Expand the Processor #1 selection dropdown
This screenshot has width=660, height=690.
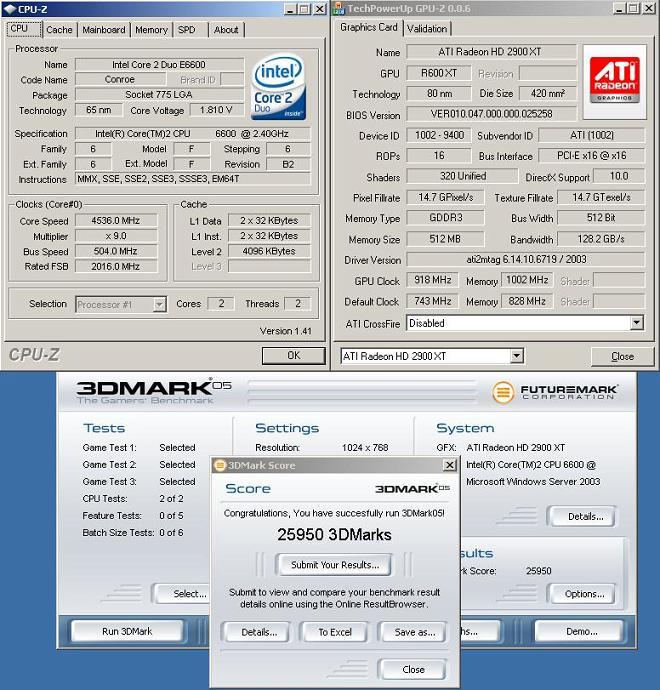pos(159,304)
